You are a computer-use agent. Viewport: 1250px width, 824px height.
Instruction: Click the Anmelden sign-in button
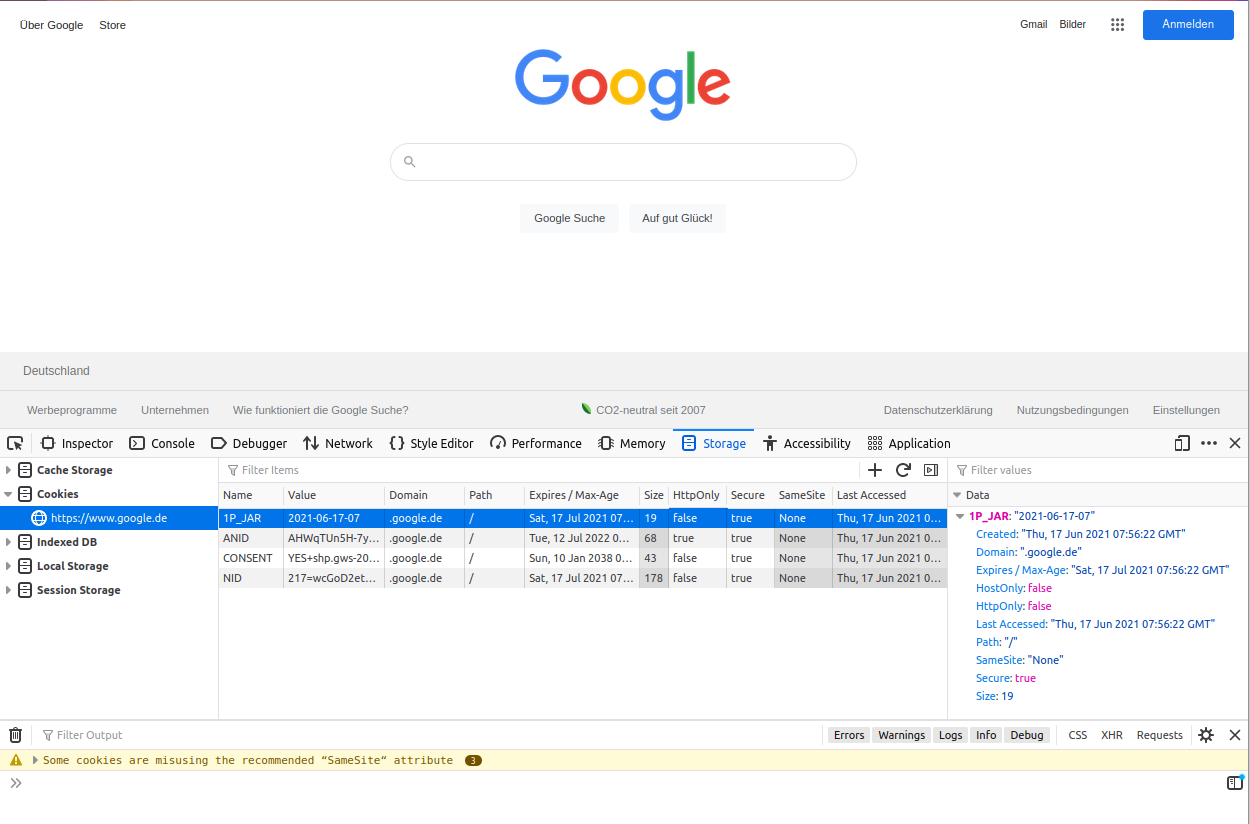click(1188, 25)
